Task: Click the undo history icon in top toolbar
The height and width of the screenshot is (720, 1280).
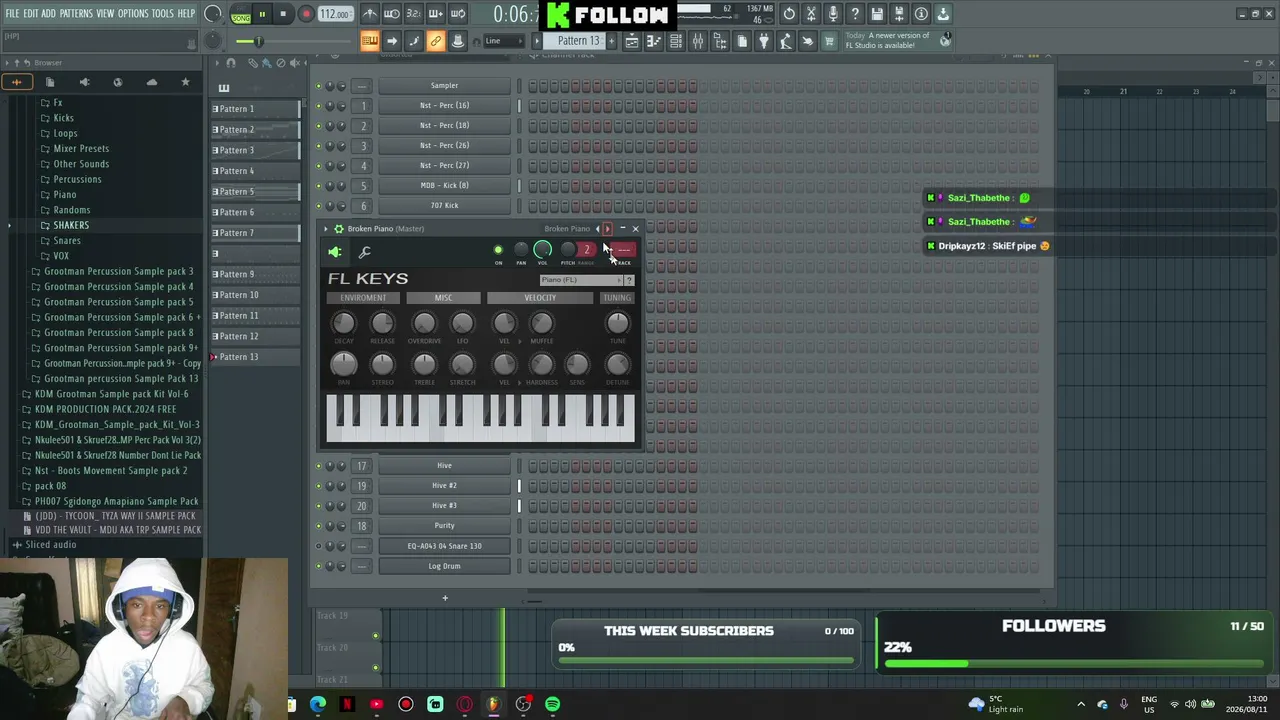Action: tap(789, 14)
